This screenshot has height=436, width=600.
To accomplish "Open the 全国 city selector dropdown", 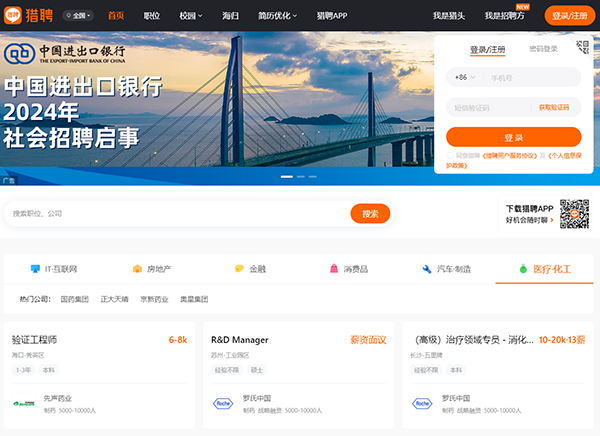I will (78, 16).
